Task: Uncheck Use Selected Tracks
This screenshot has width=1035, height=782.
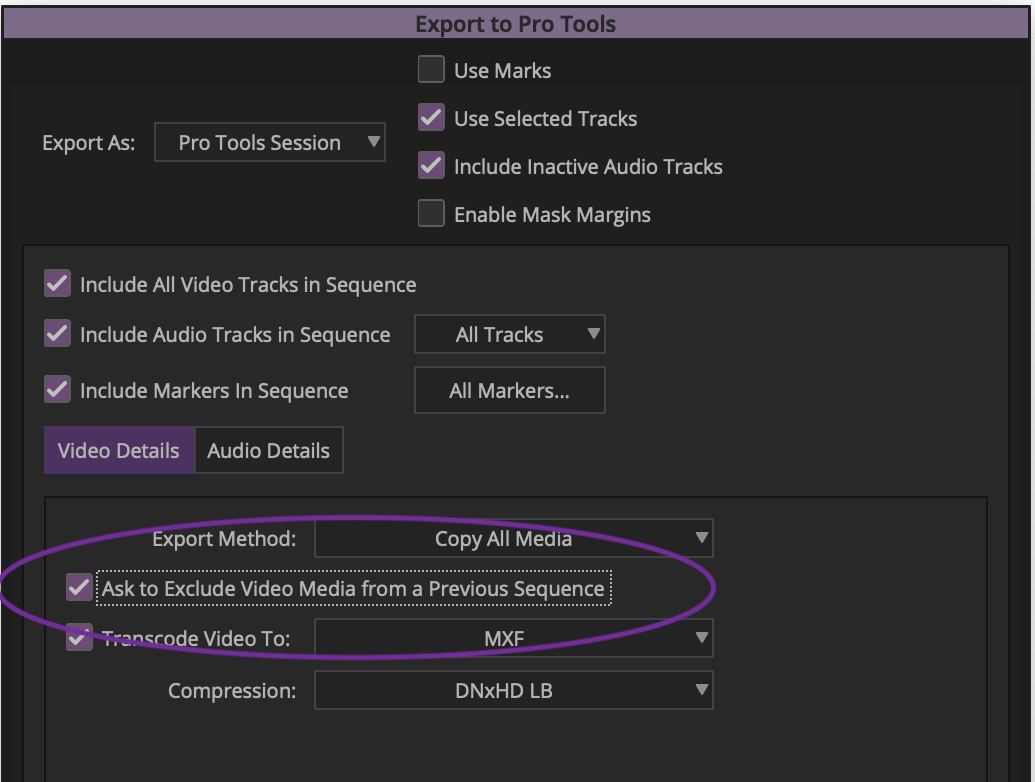Action: (x=431, y=118)
